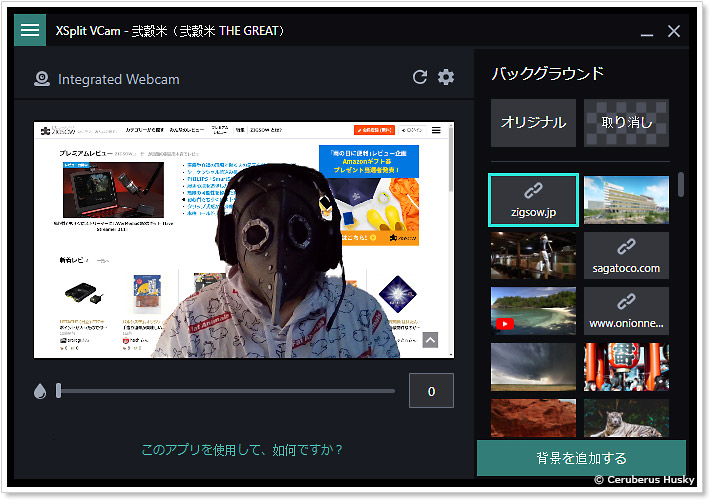Click the chain icon on sagatoco.com tile

(626, 247)
